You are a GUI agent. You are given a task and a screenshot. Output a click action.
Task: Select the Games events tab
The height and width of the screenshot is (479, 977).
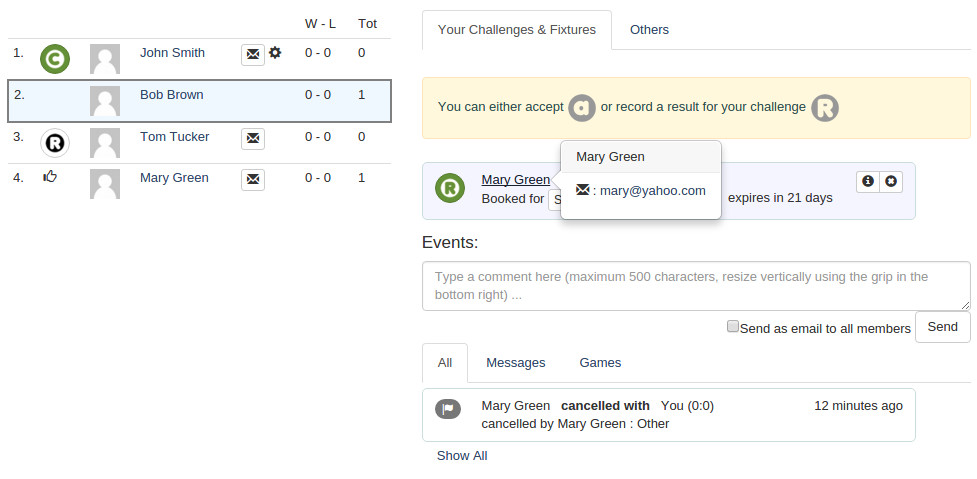[x=600, y=363]
